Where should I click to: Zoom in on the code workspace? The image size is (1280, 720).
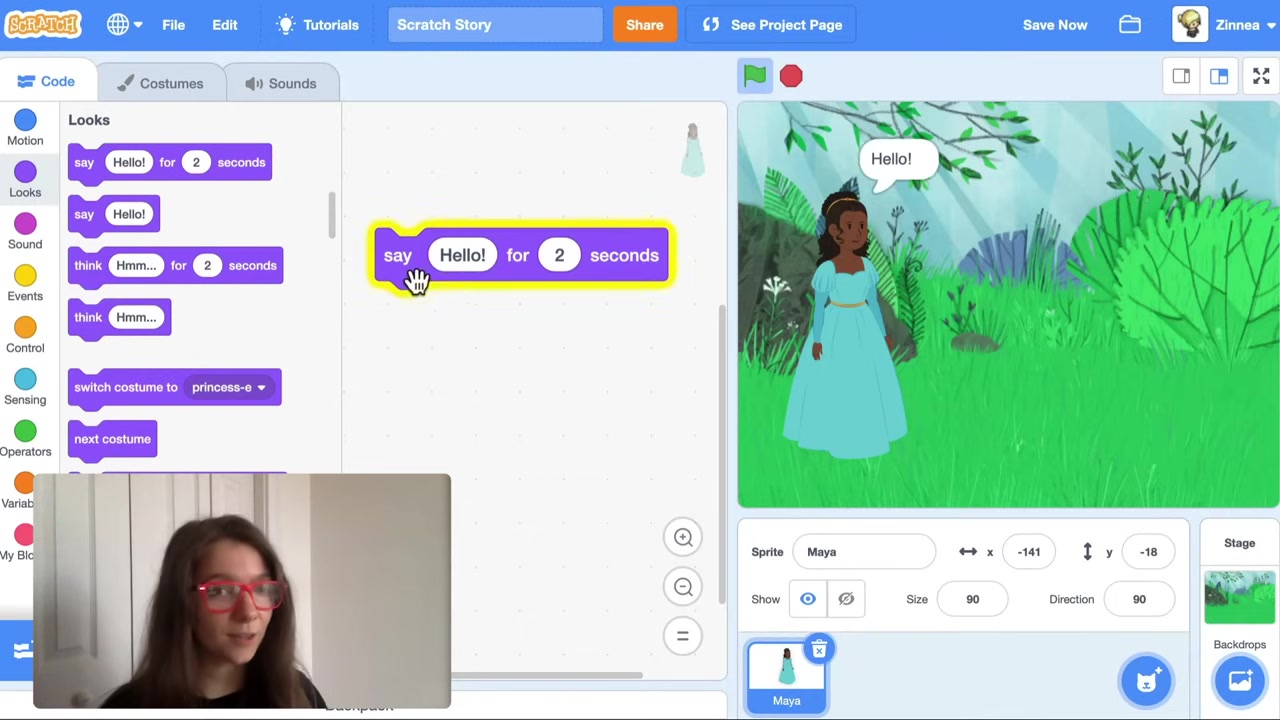tap(683, 537)
